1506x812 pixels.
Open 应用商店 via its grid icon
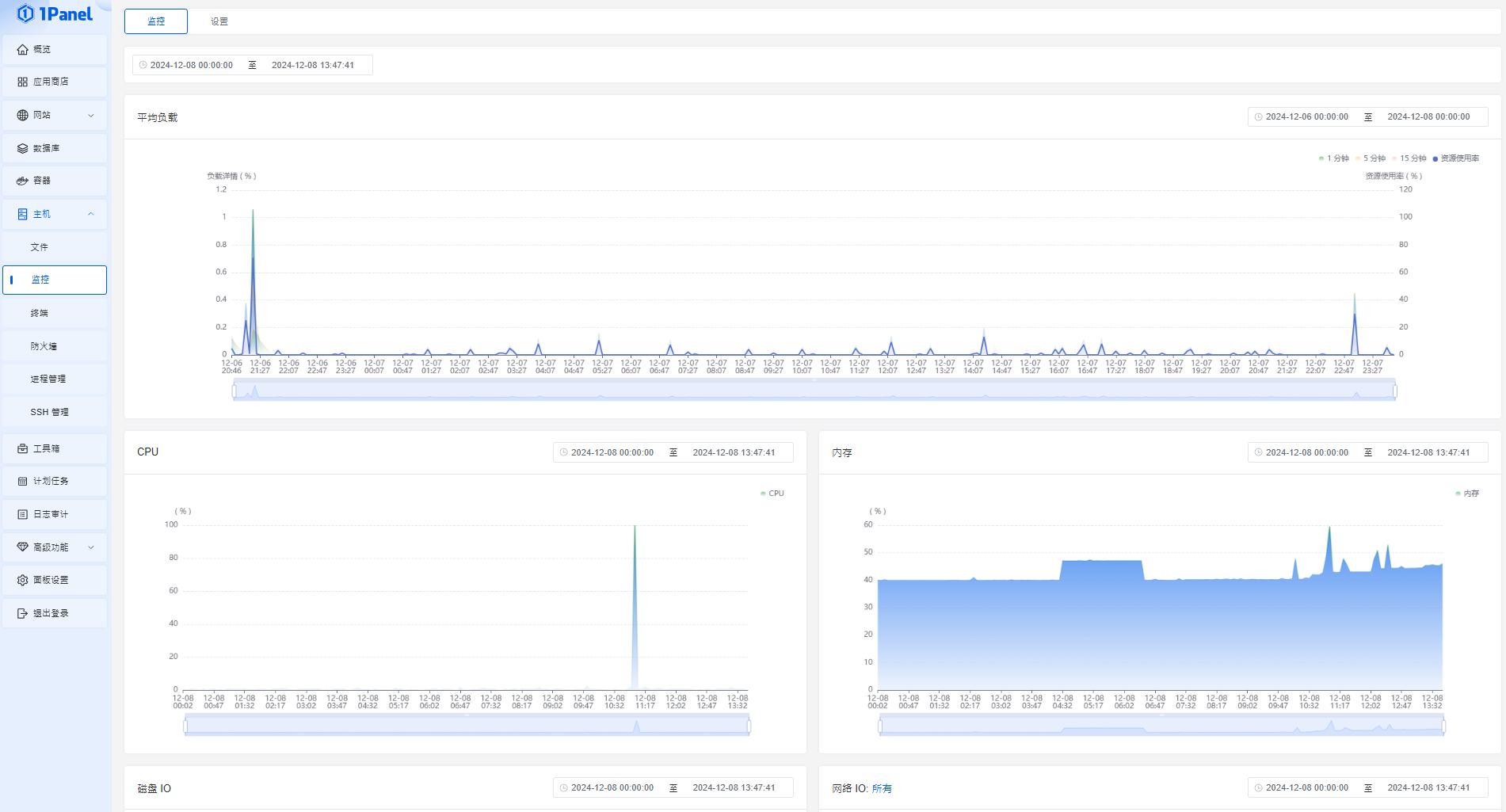click(22, 82)
